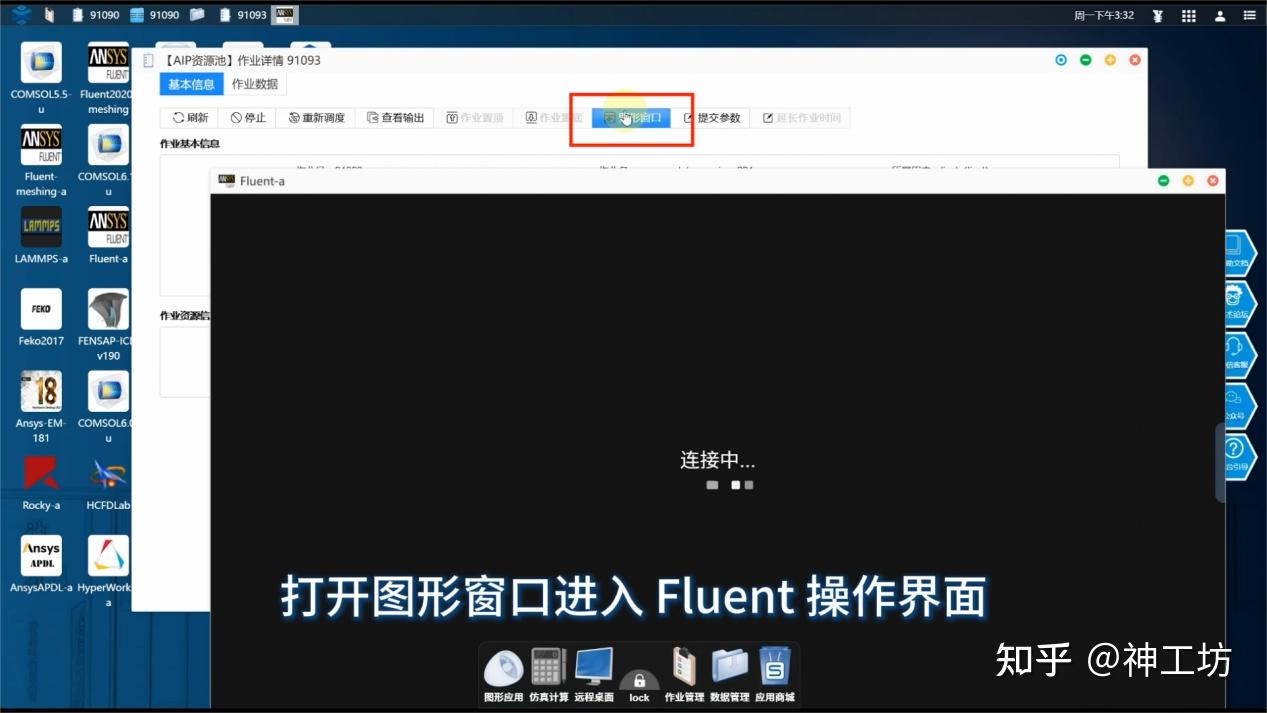Click the greyed 延长作业时间 button
This screenshot has height=713, width=1267.
coord(802,118)
